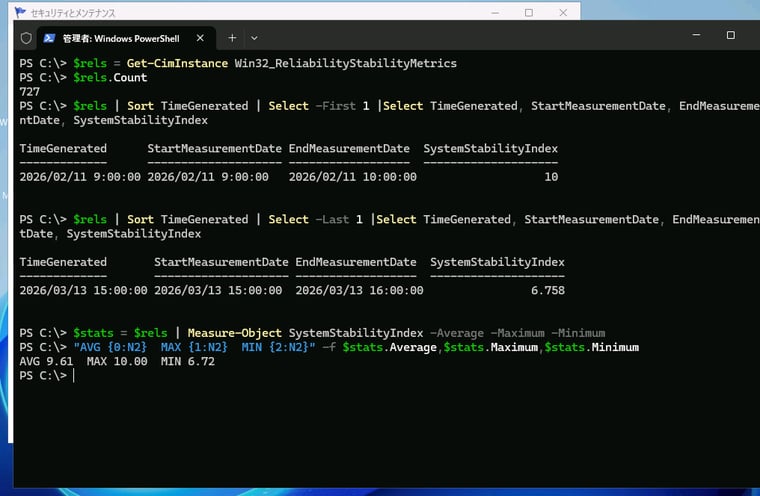
Task: Maximize the PowerShell terminal window
Action: click(730, 35)
